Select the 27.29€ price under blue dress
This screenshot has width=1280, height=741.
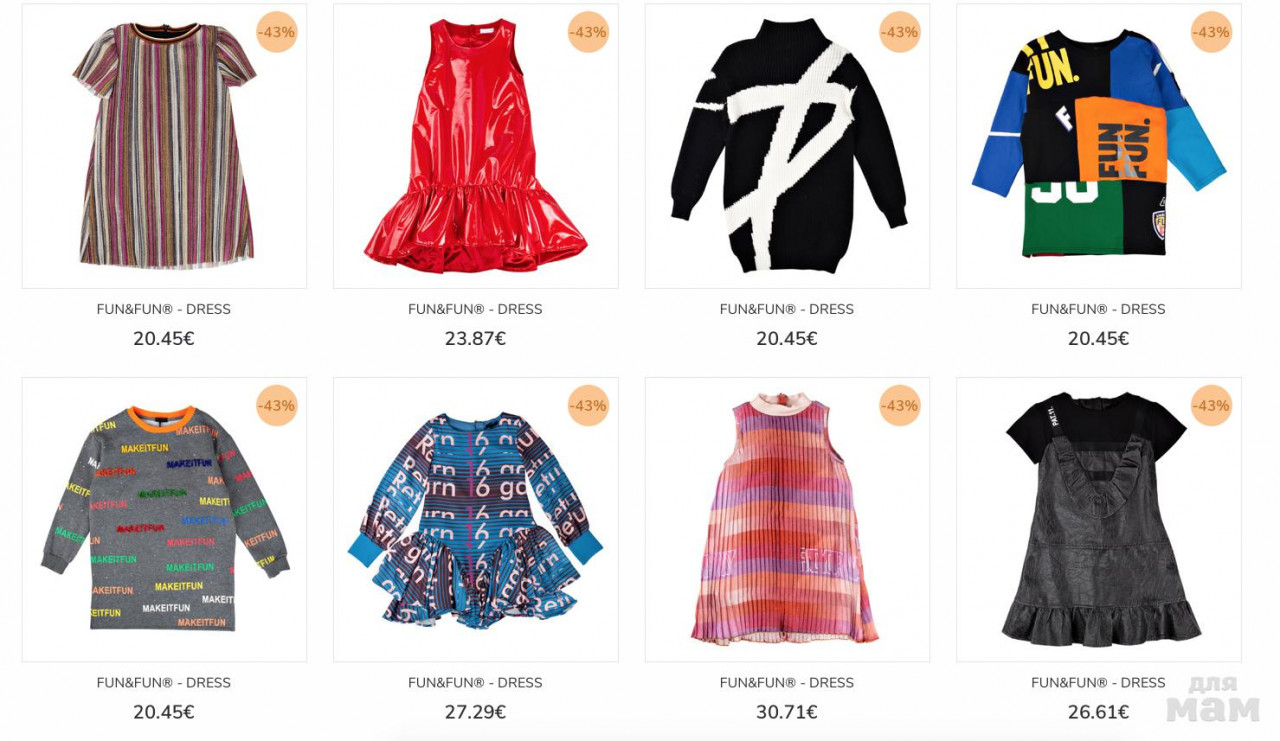pyautogui.click(x=475, y=712)
